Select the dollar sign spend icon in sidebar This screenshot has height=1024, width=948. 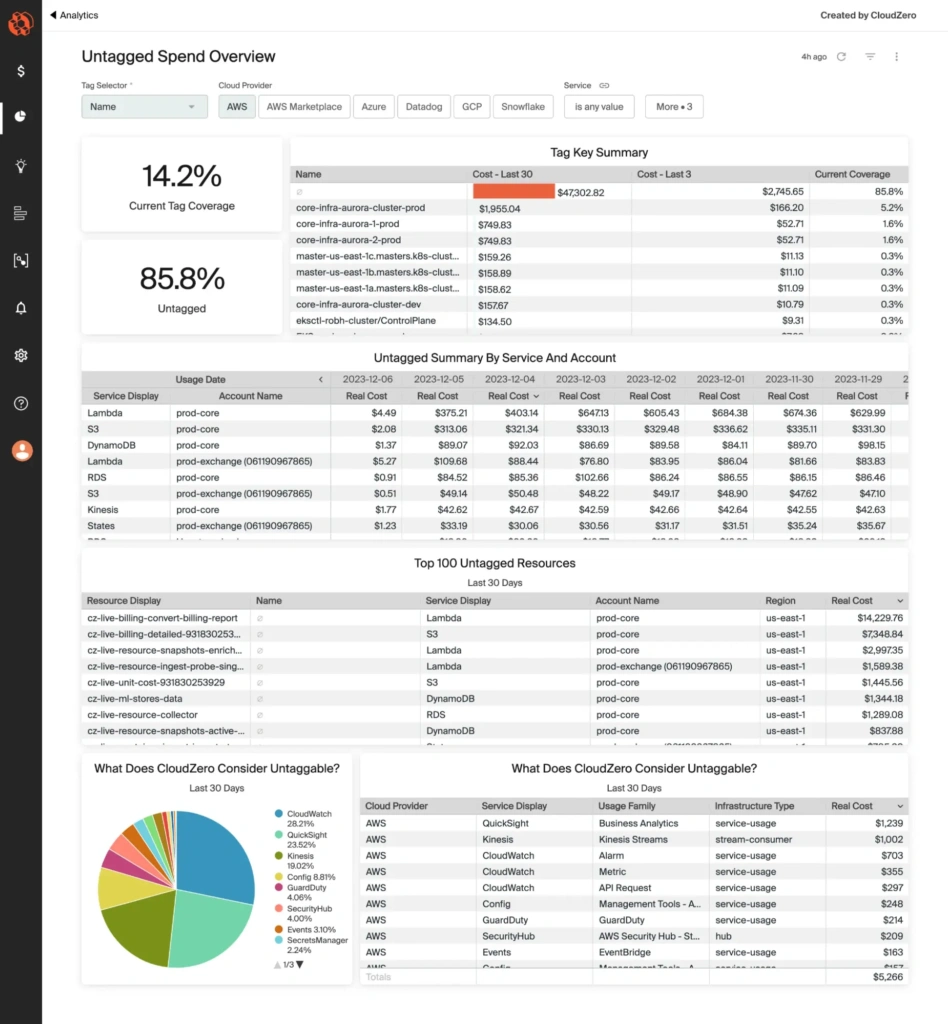[20, 71]
